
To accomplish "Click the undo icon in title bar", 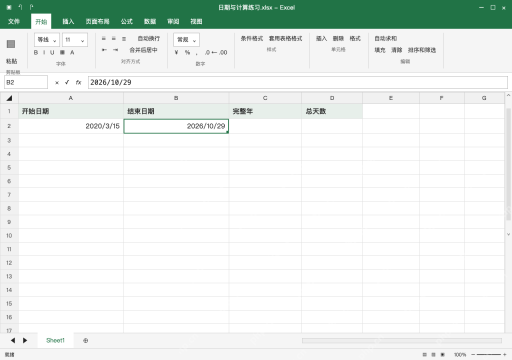I will click(x=20, y=7).
